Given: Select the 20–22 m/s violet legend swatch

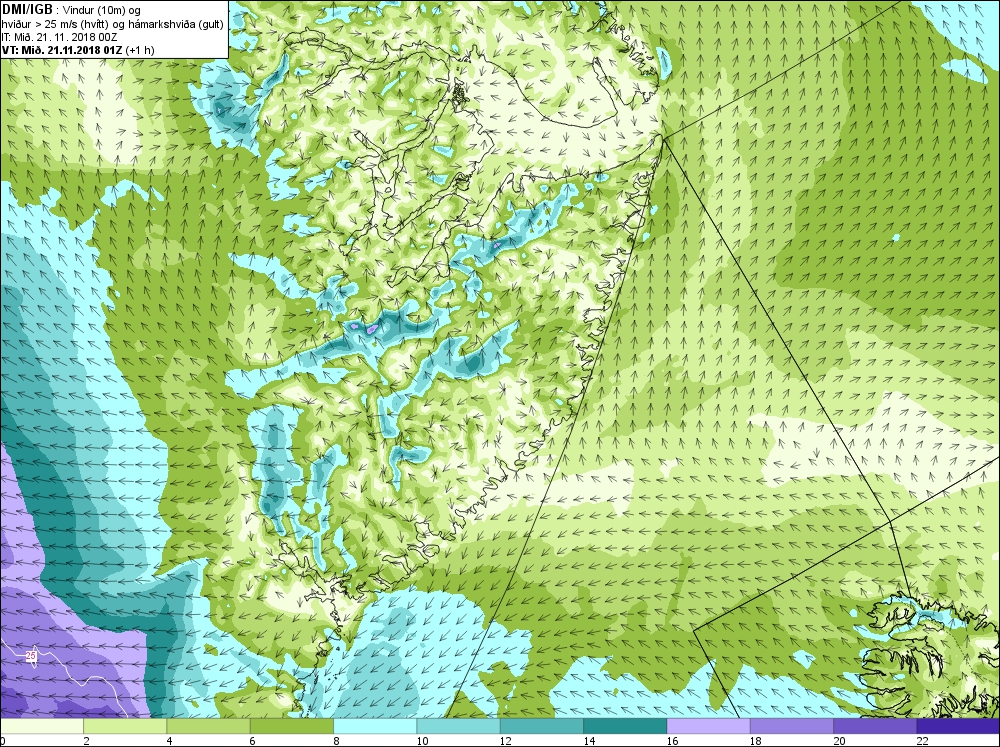Looking at the screenshot, I should [x=874, y=727].
